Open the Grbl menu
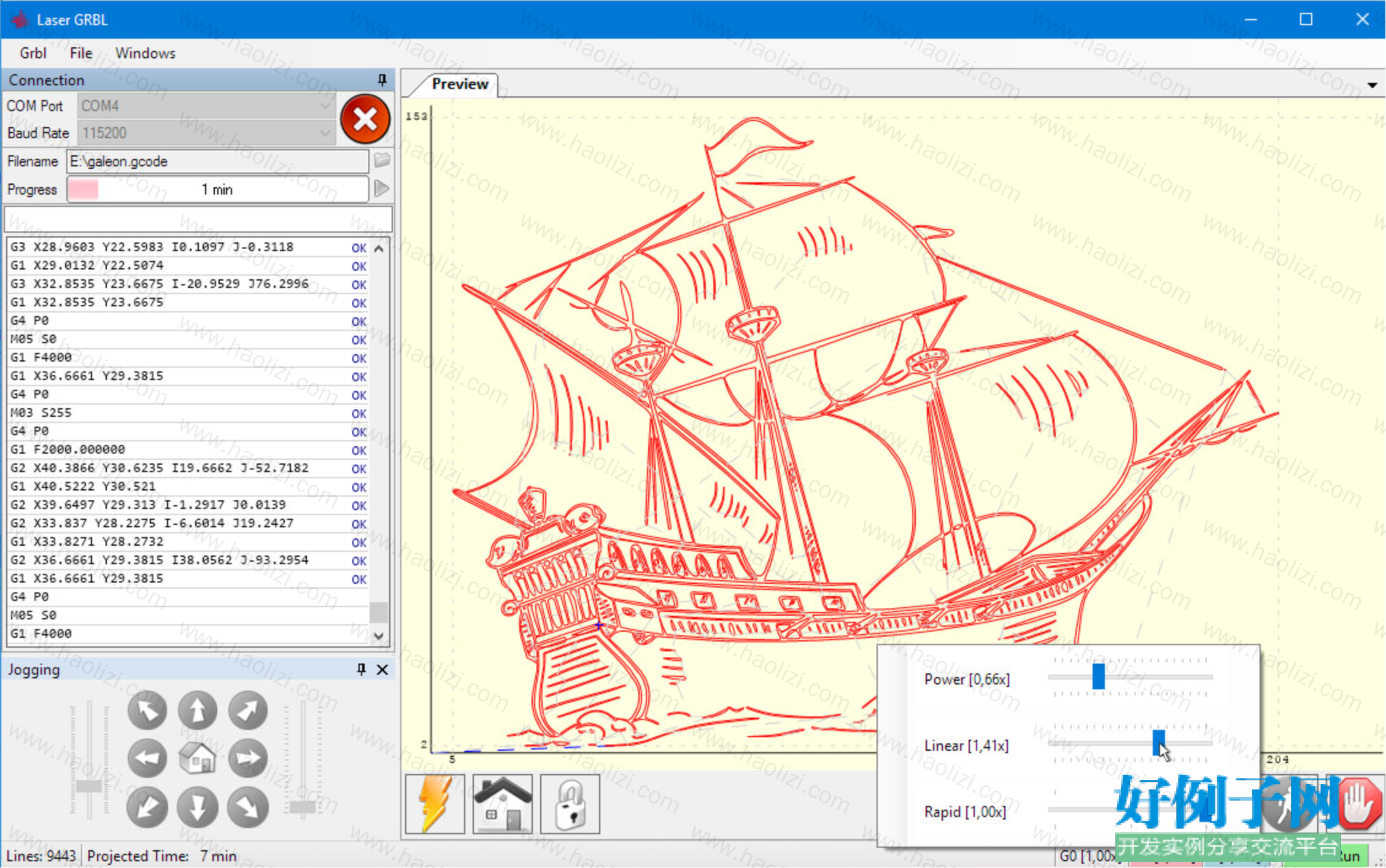Viewport: 1386px width, 868px height. point(33,53)
